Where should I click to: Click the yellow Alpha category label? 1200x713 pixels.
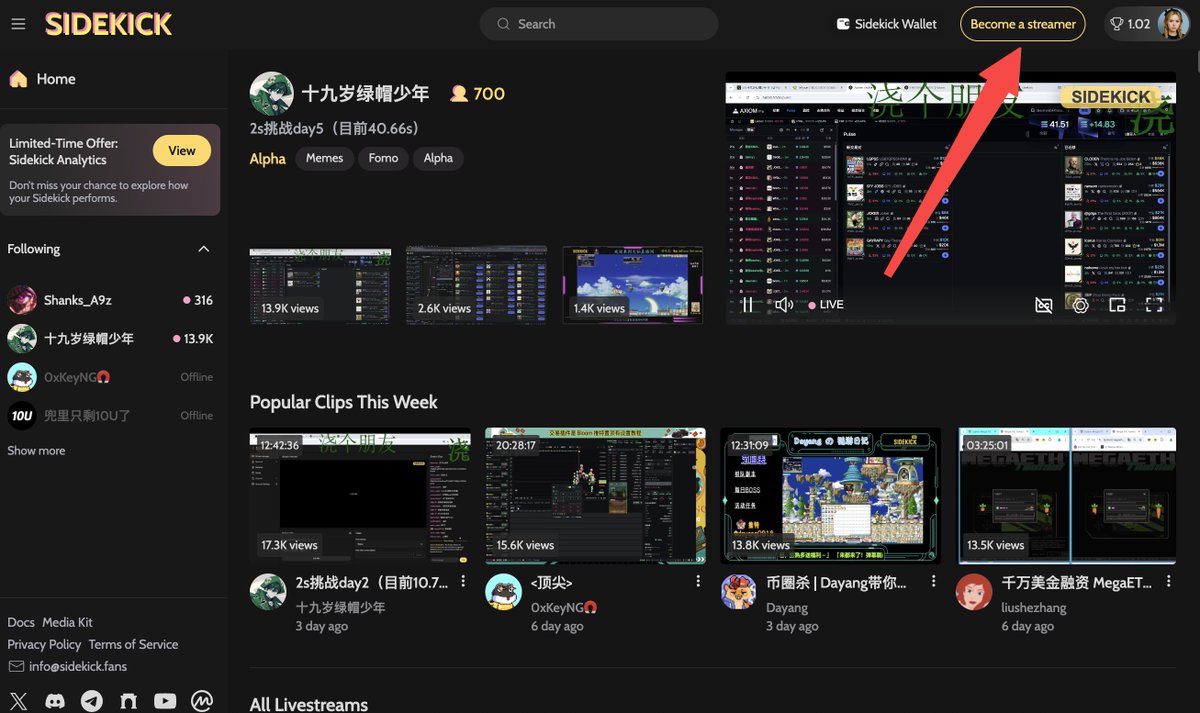coord(268,158)
